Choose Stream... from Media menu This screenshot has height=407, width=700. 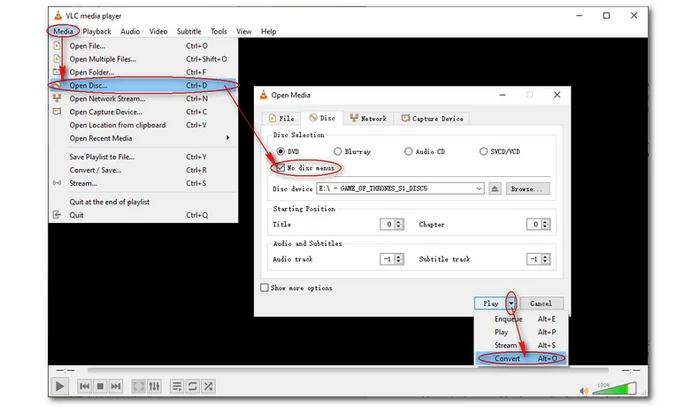tap(143, 183)
